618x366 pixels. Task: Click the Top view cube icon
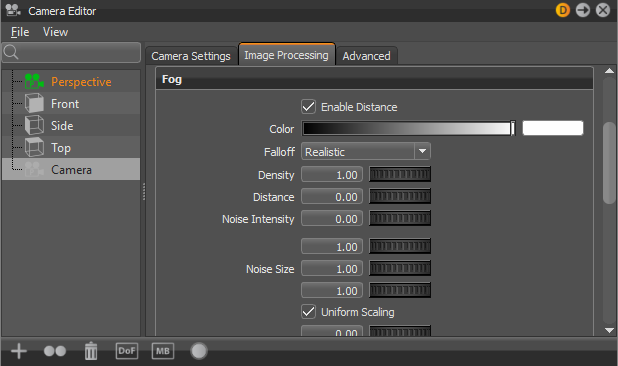pyautogui.click(x=34, y=148)
